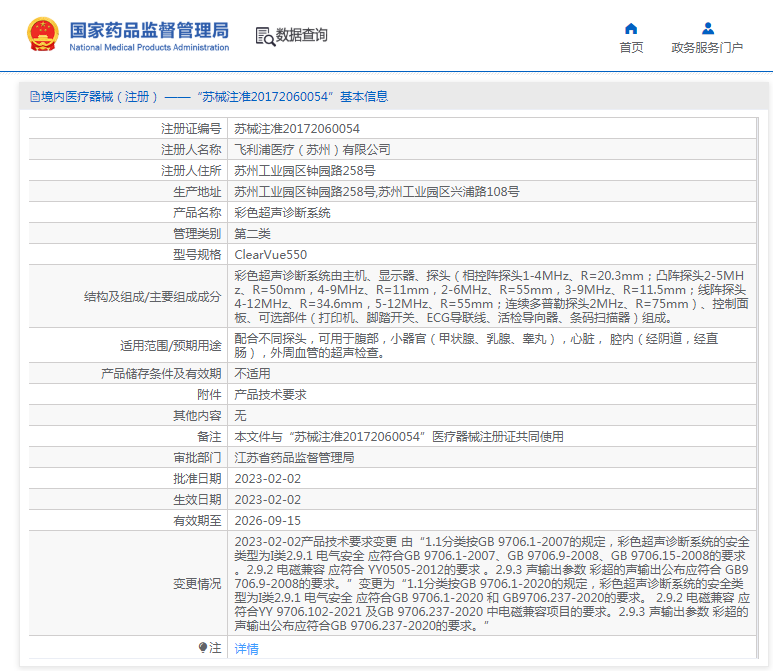Click the 生效日期 value 2023-02-02
Image resolution: width=773 pixels, height=671 pixels.
pos(268,499)
